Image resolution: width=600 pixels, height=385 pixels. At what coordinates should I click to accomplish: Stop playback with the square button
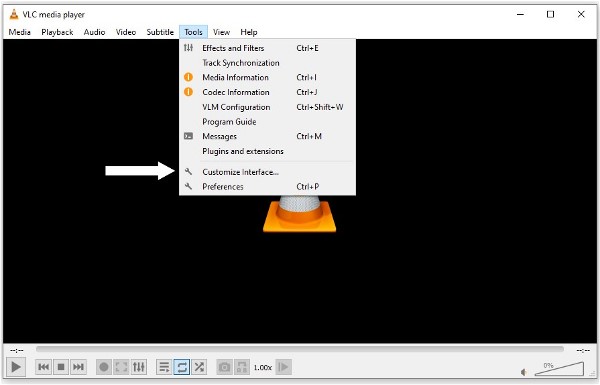(x=61, y=367)
